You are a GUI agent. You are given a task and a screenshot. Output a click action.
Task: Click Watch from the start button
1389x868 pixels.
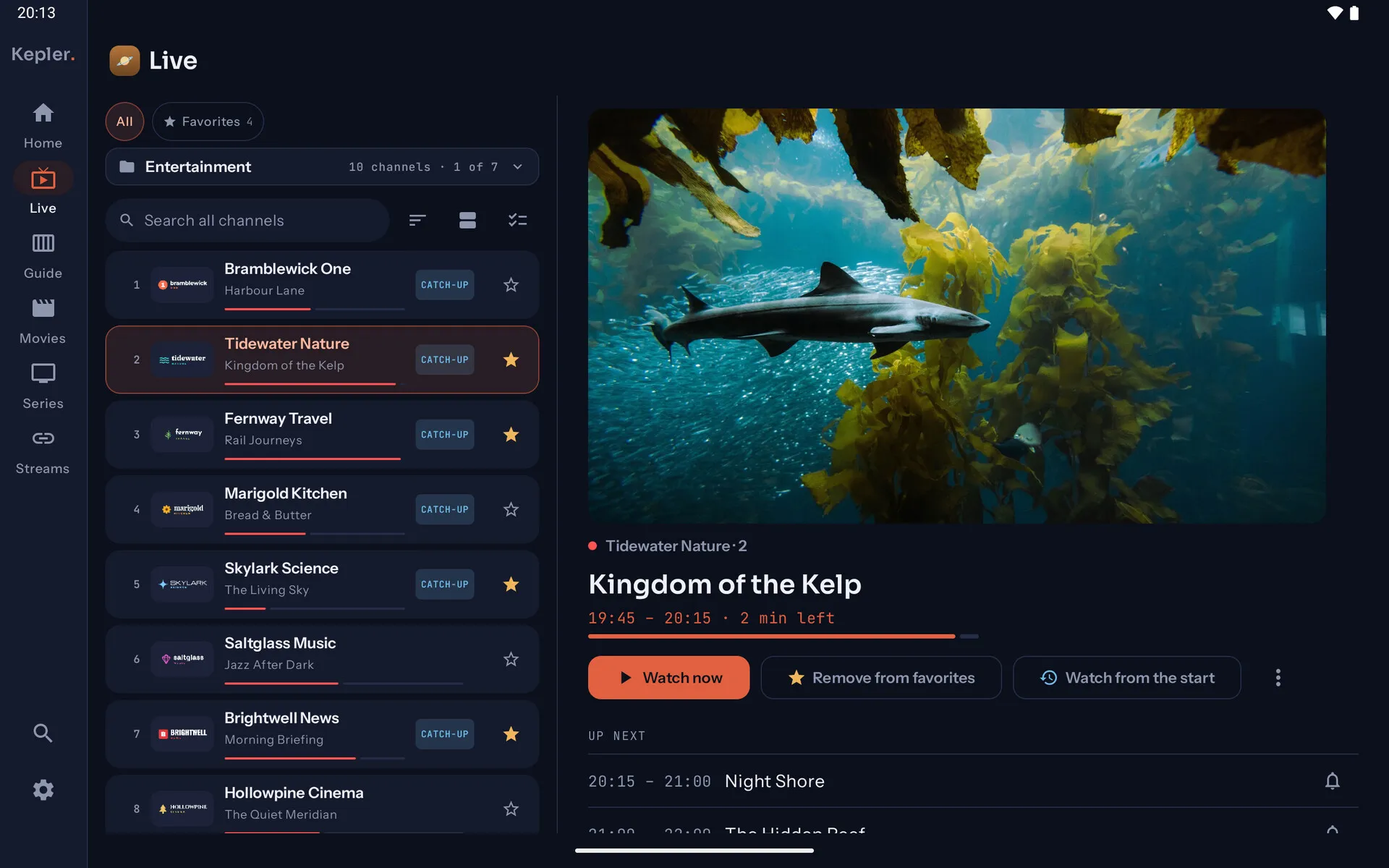(x=1127, y=678)
